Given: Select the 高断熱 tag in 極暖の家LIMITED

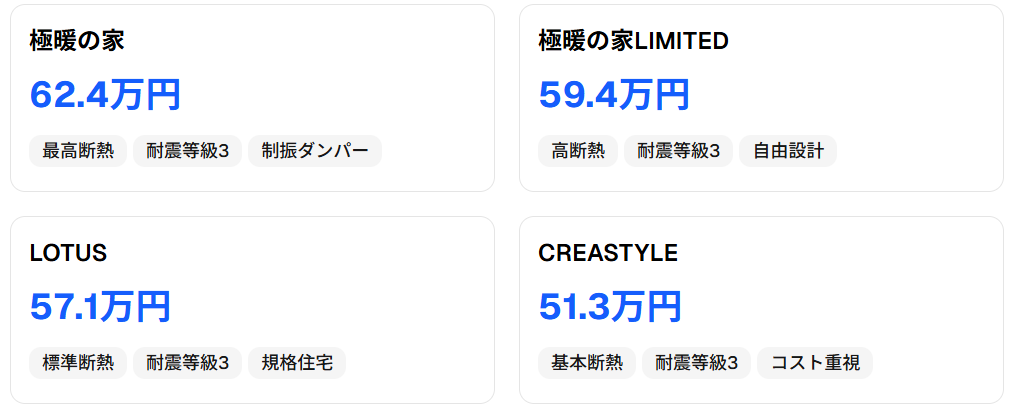Looking at the screenshot, I should pyautogui.click(x=578, y=151).
